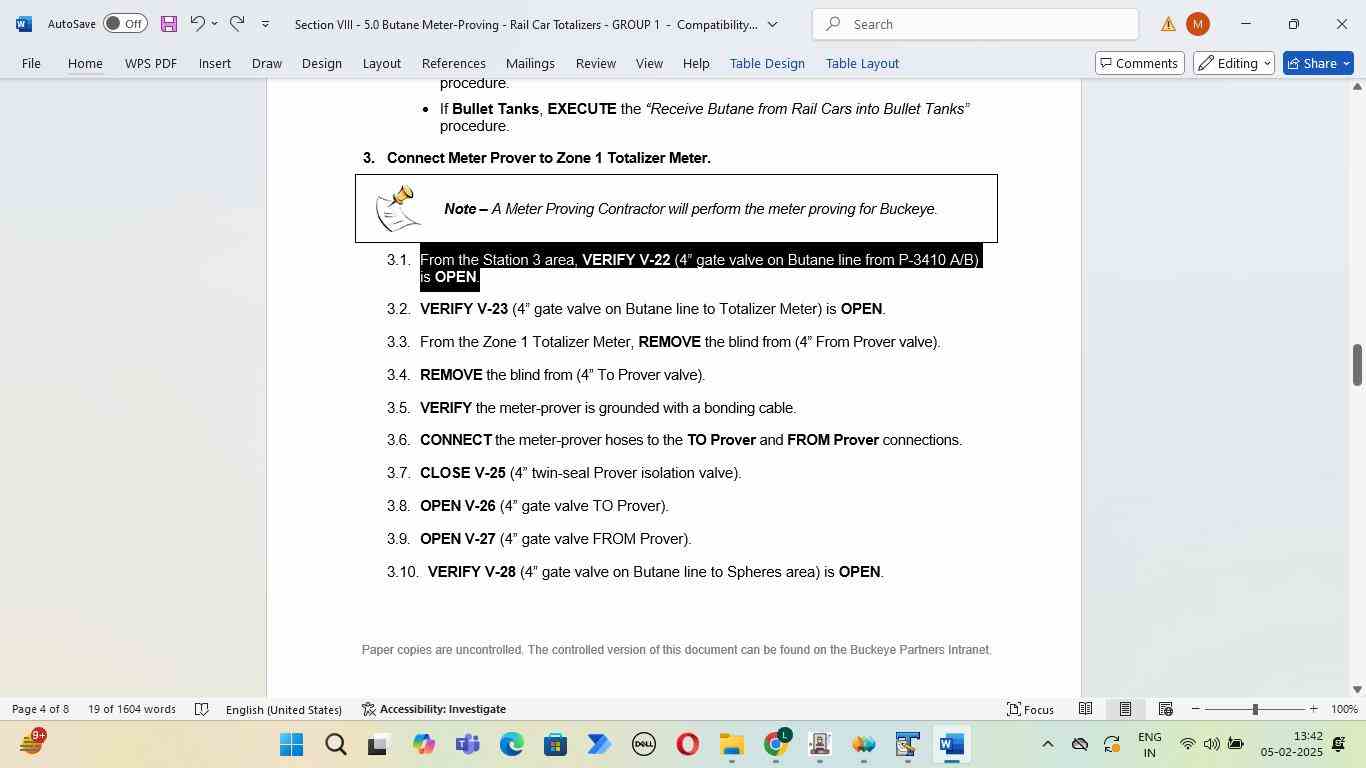Switch to the Home tab
Image resolution: width=1366 pixels, height=768 pixels.
(x=85, y=63)
